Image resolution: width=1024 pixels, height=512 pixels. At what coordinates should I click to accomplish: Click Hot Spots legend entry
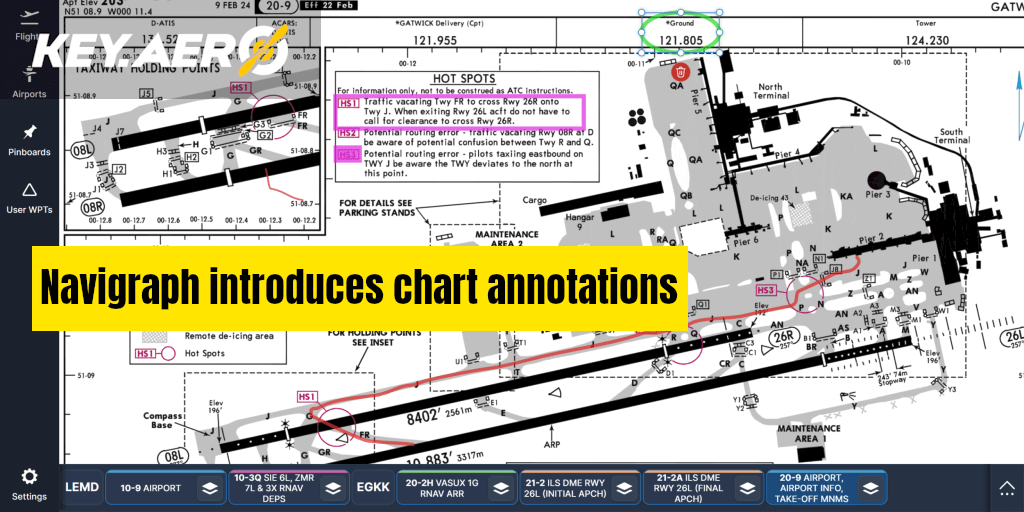204,353
